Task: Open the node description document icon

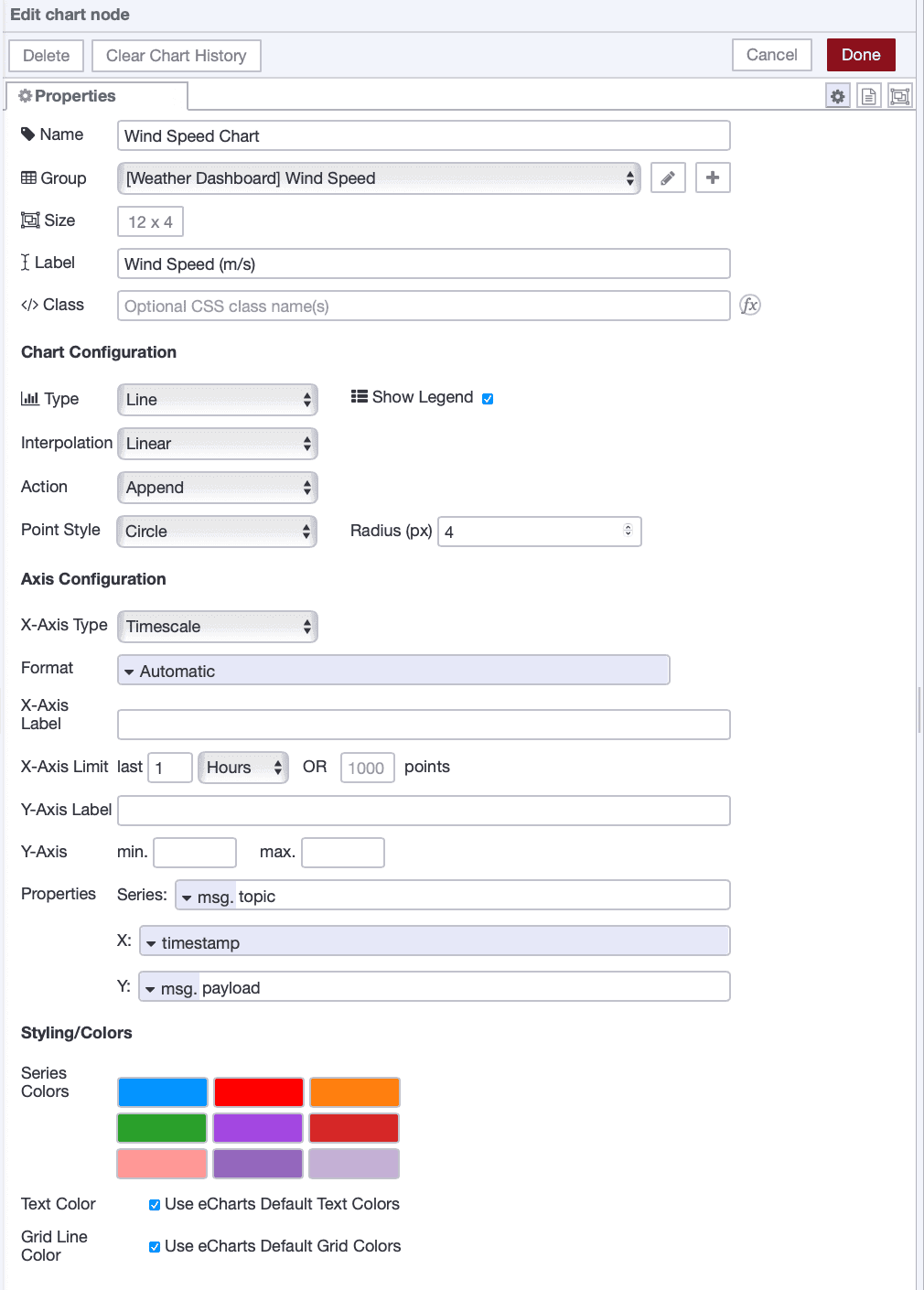Action: click(x=869, y=96)
